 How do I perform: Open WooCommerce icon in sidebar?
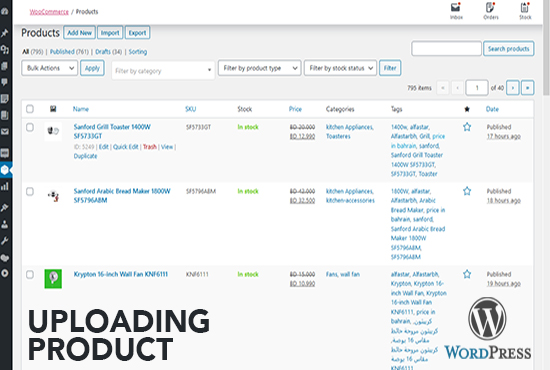5,153
